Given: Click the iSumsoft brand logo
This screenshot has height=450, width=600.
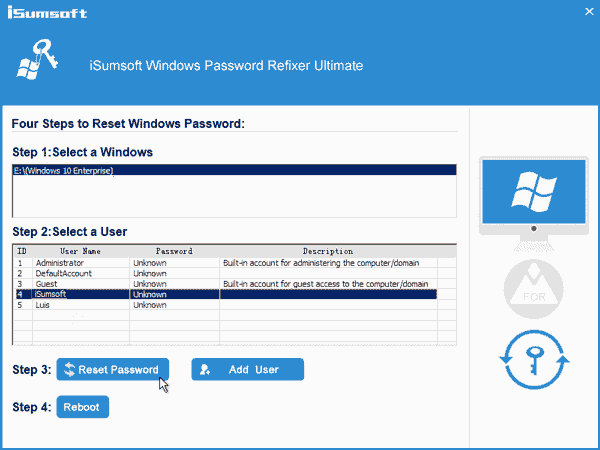Looking at the screenshot, I should tap(47, 12).
